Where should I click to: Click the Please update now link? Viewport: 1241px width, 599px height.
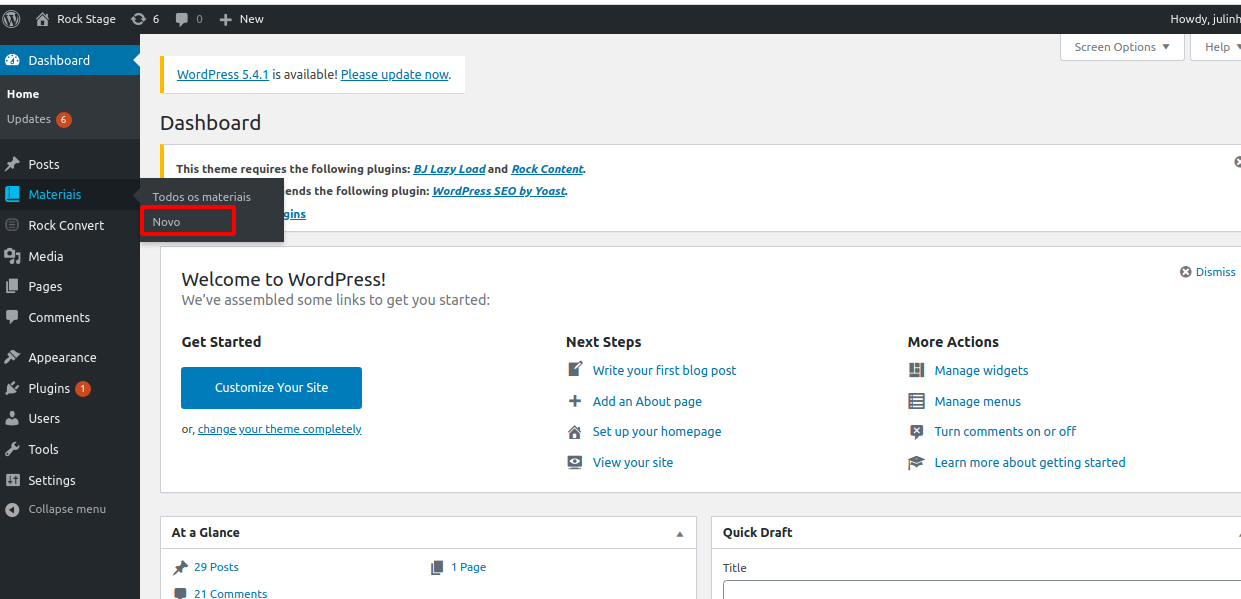click(394, 74)
